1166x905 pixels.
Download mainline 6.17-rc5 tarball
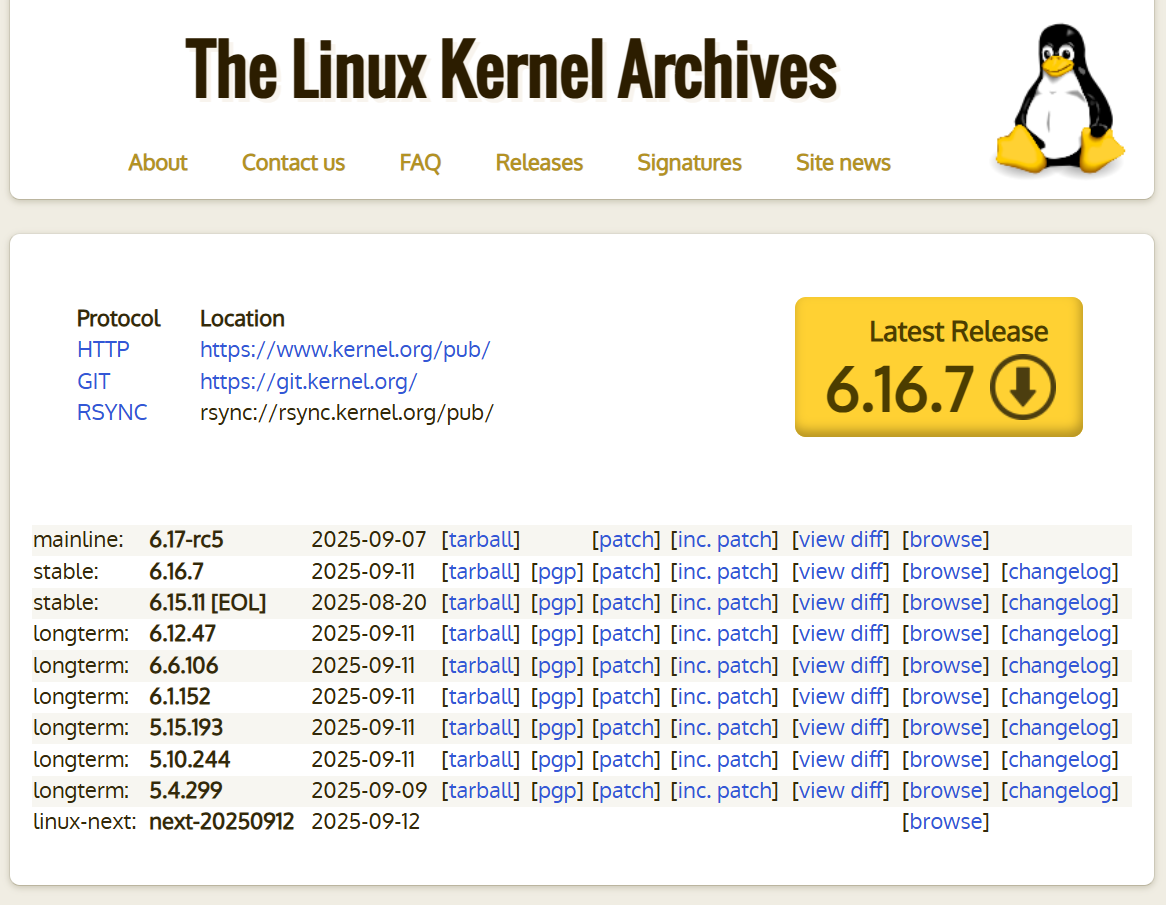click(x=481, y=540)
